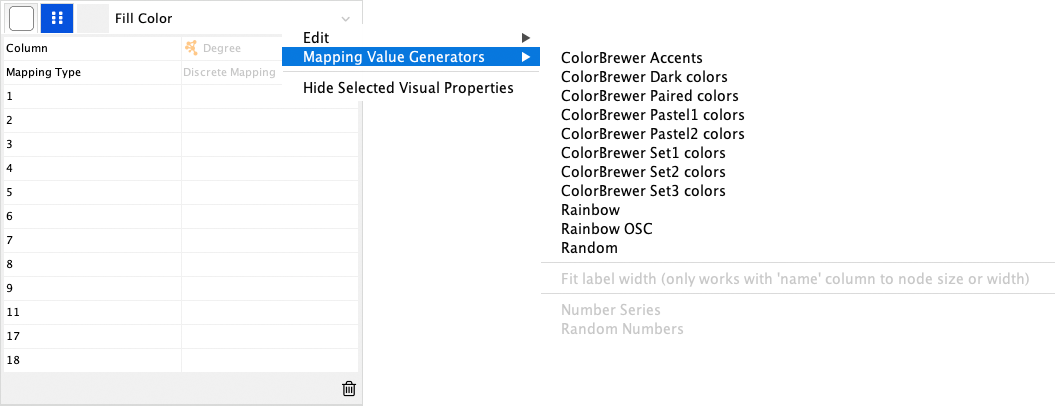This screenshot has height=406, width=1056.
Task: Delete mapping using the trash icon
Action: 348,389
